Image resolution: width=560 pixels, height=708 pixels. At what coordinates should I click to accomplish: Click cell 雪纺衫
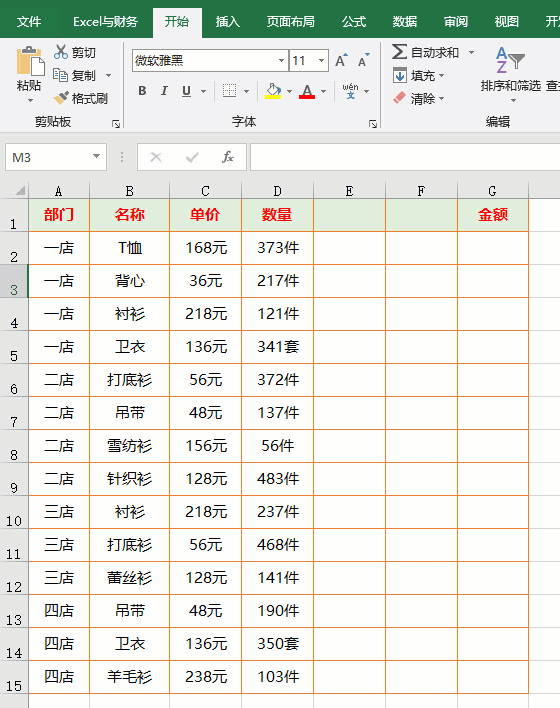pyautogui.click(x=130, y=446)
